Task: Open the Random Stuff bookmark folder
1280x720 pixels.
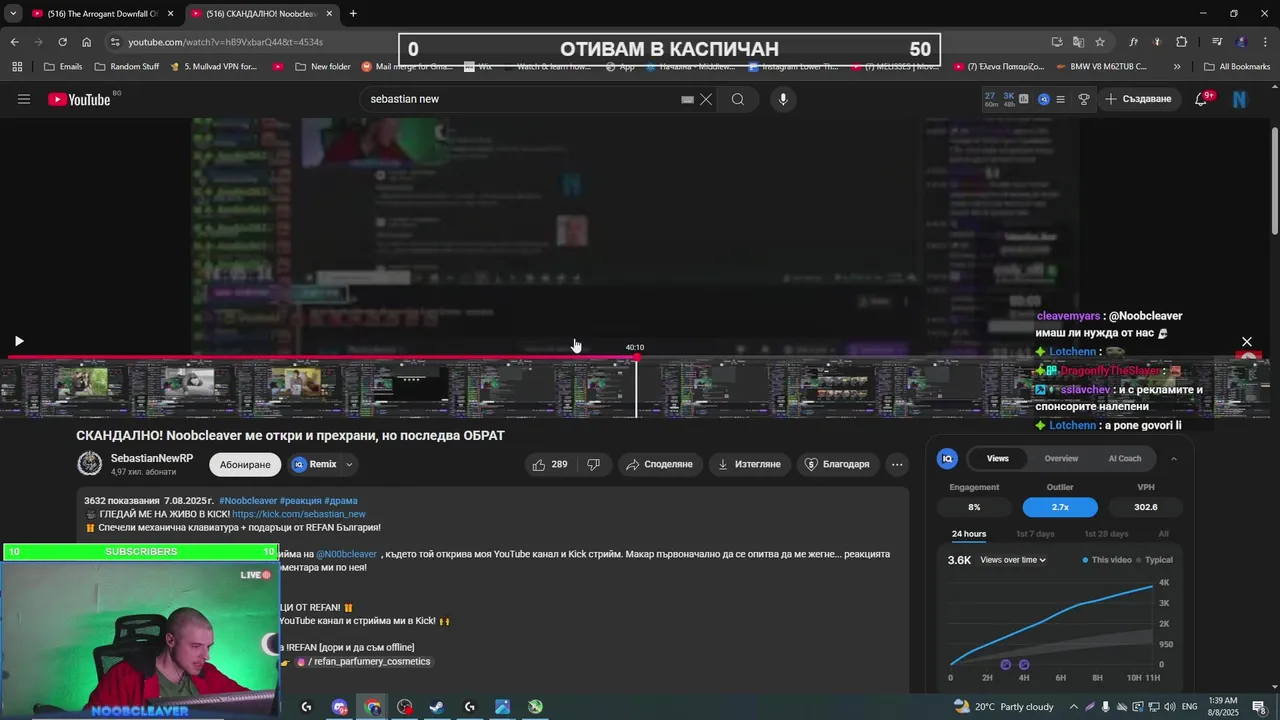Action: click(127, 67)
